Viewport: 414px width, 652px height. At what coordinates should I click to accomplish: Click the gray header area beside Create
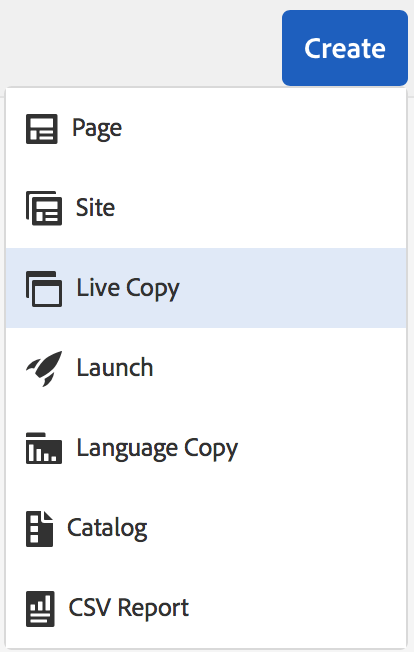click(139, 42)
